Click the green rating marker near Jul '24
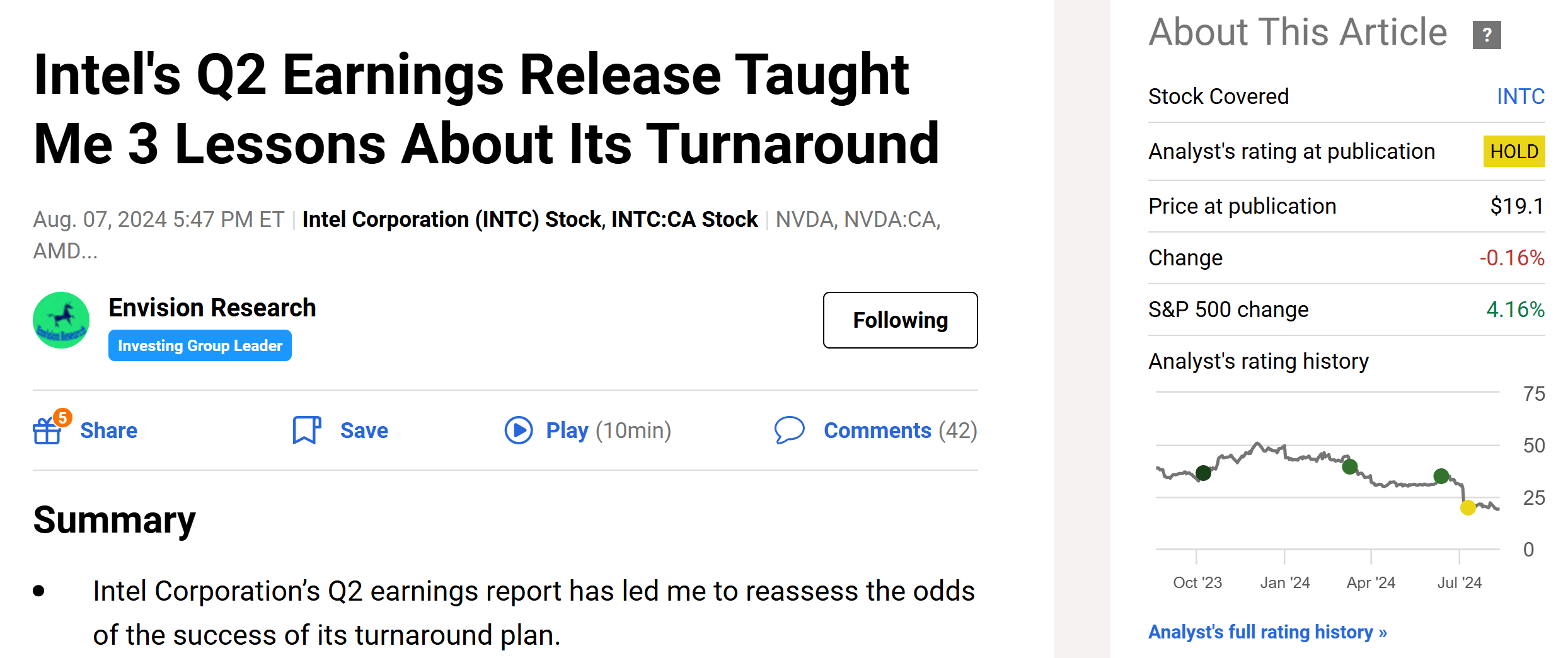Viewport: 1568px width, 658px height. (1441, 476)
